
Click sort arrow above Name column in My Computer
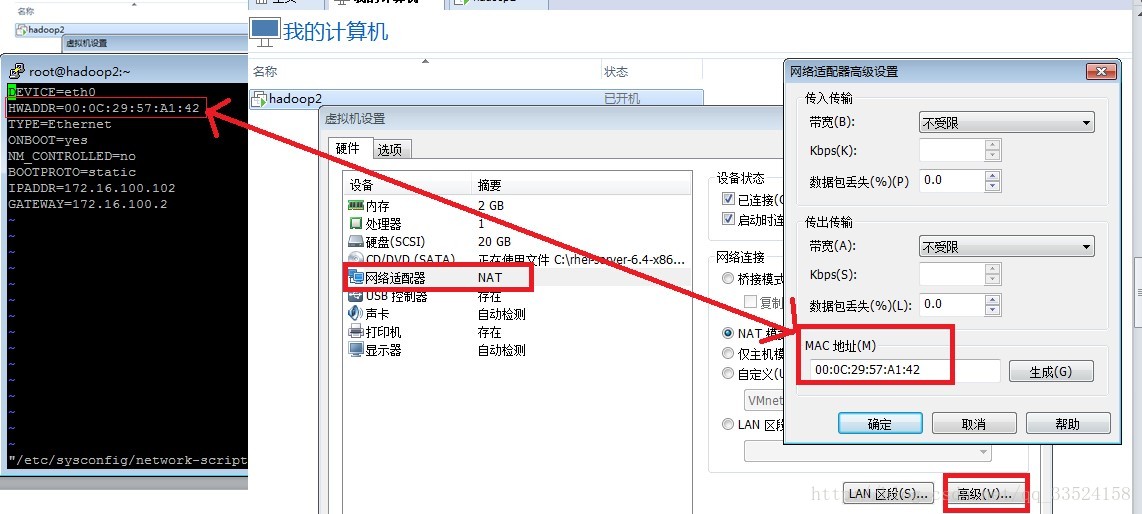(x=426, y=61)
